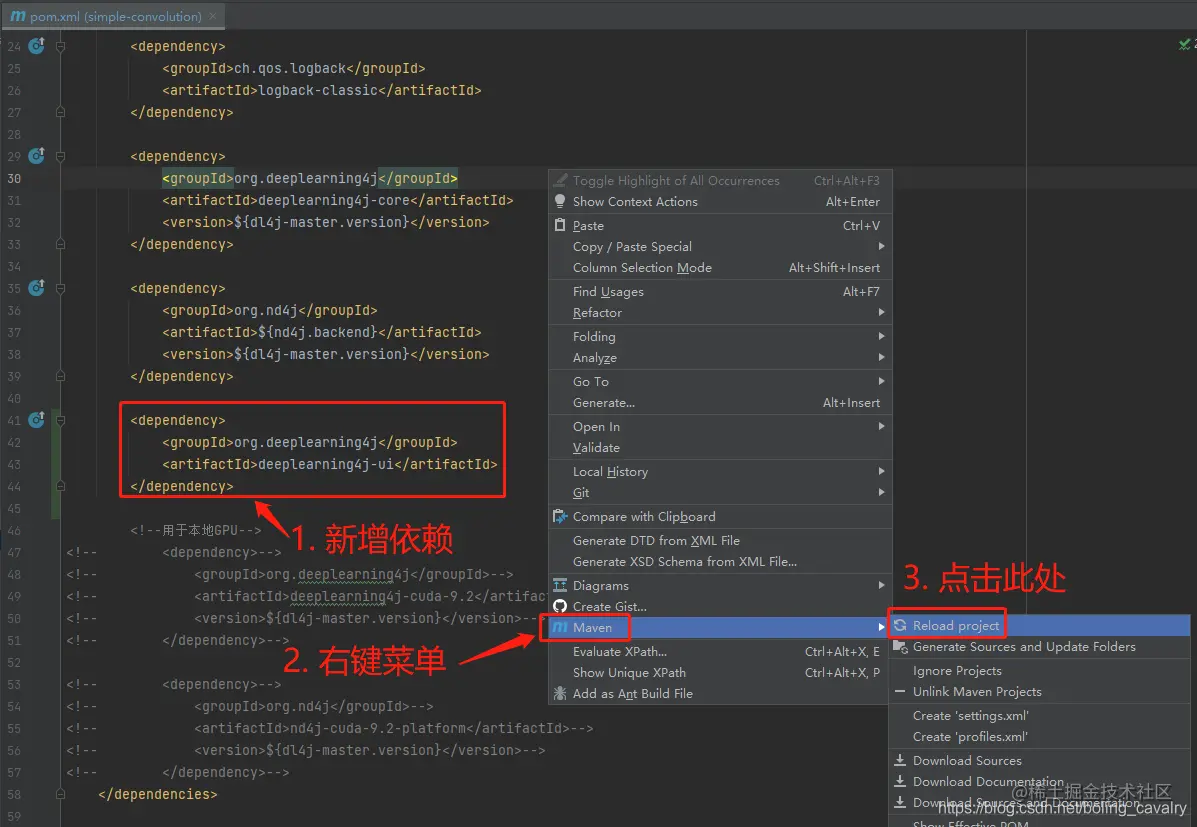The image size is (1197, 827).
Task: Click the gutter dependency icon on line 35
Action: coord(37,288)
